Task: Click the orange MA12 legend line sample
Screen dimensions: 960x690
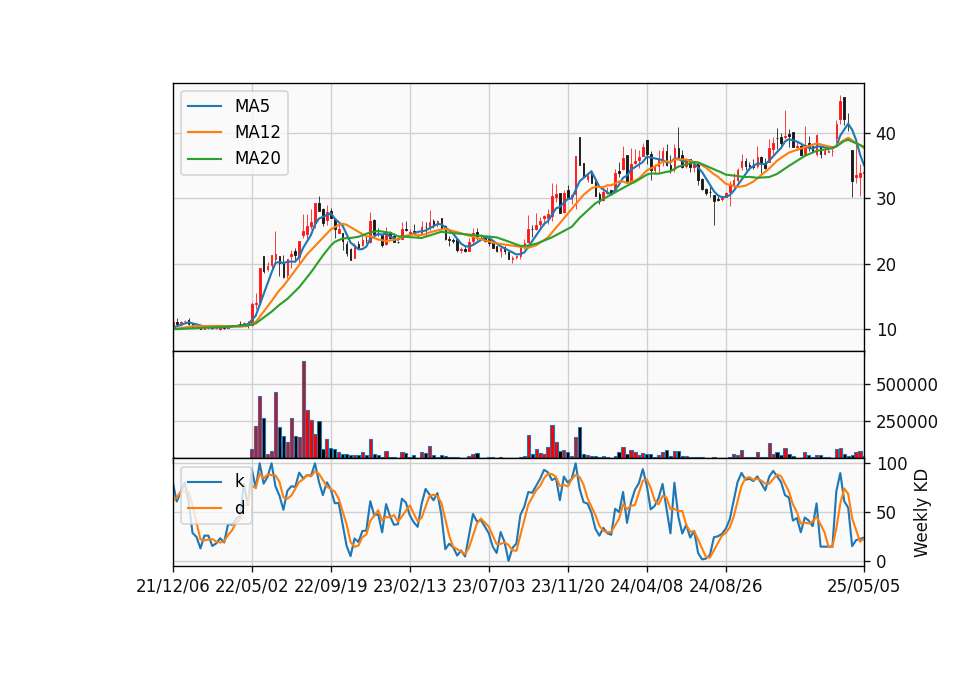Action: 204,132
